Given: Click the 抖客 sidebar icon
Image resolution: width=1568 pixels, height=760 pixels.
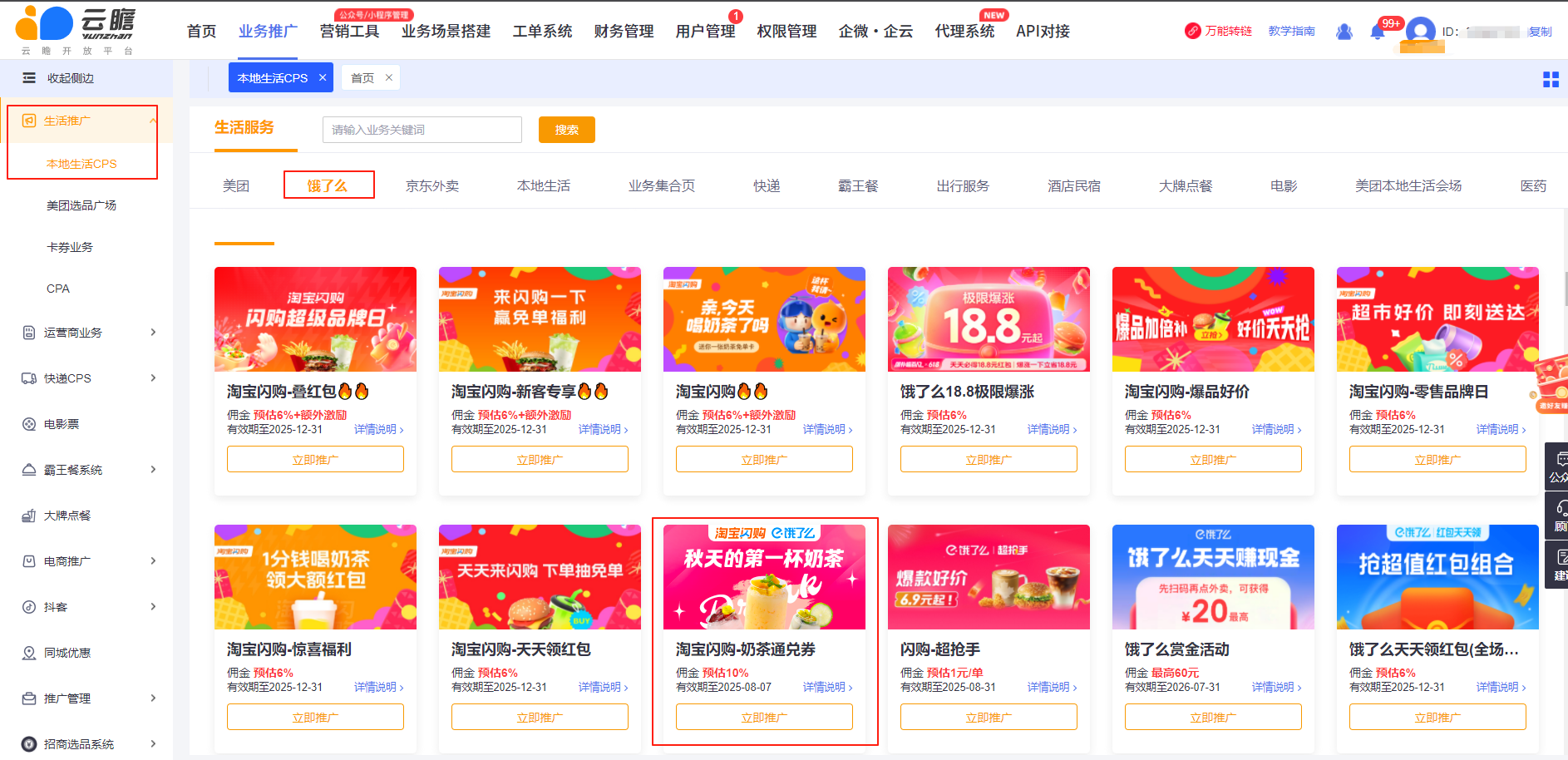Looking at the screenshot, I should point(29,607).
